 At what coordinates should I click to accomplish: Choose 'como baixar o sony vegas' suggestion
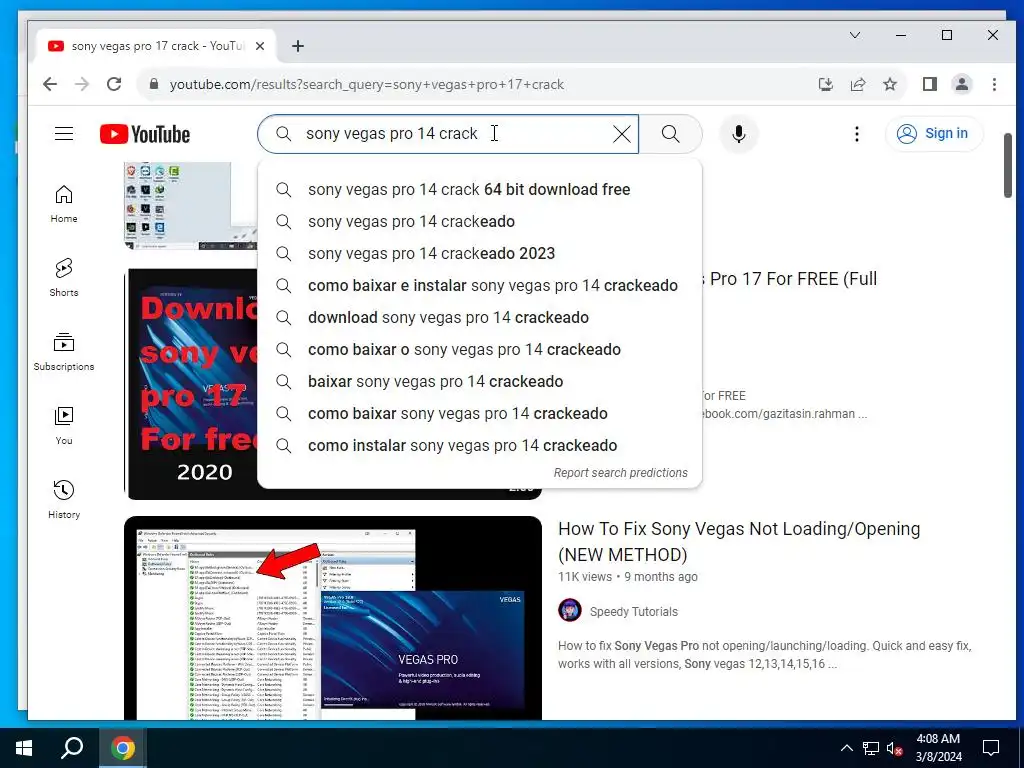[x=480, y=349]
